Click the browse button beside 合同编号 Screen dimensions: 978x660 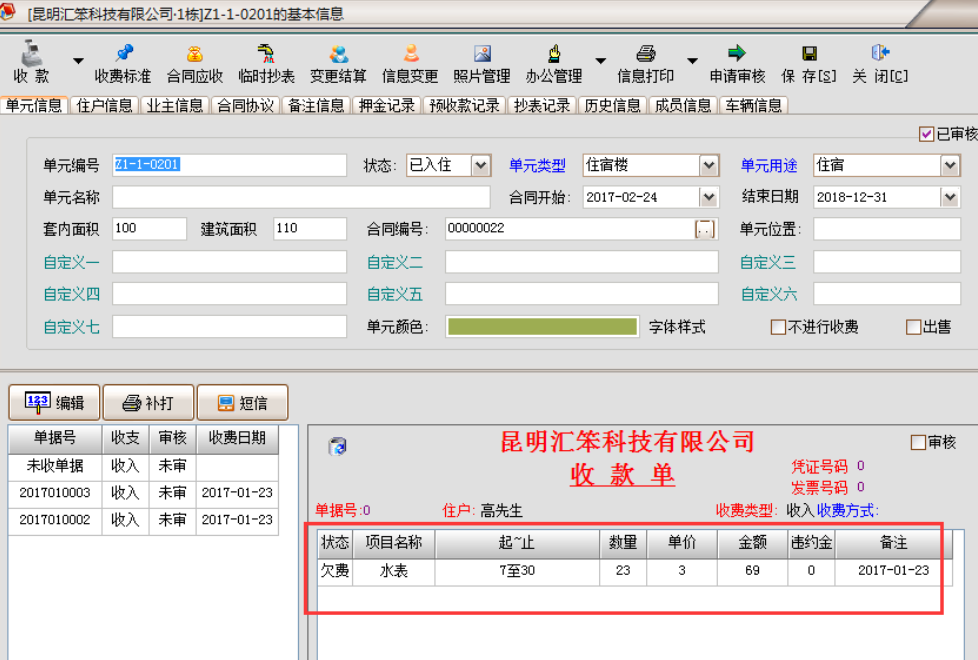coord(706,229)
